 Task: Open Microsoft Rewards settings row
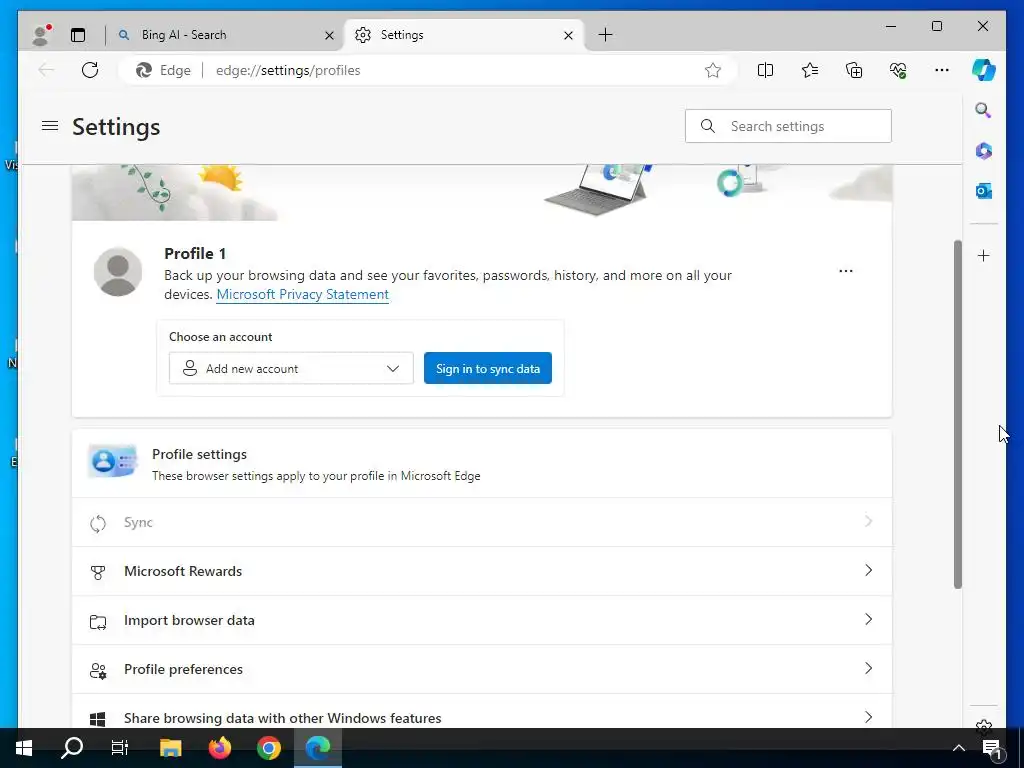click(x=482, y=571)
